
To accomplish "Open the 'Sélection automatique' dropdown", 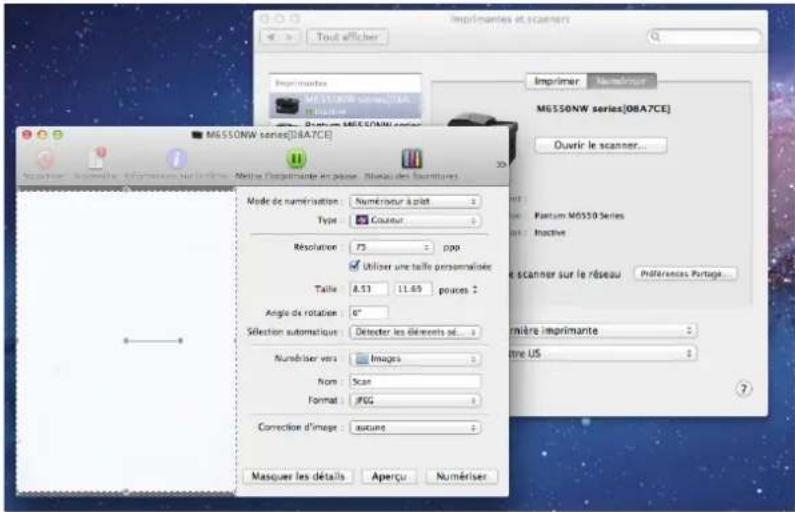I will 415,332.
